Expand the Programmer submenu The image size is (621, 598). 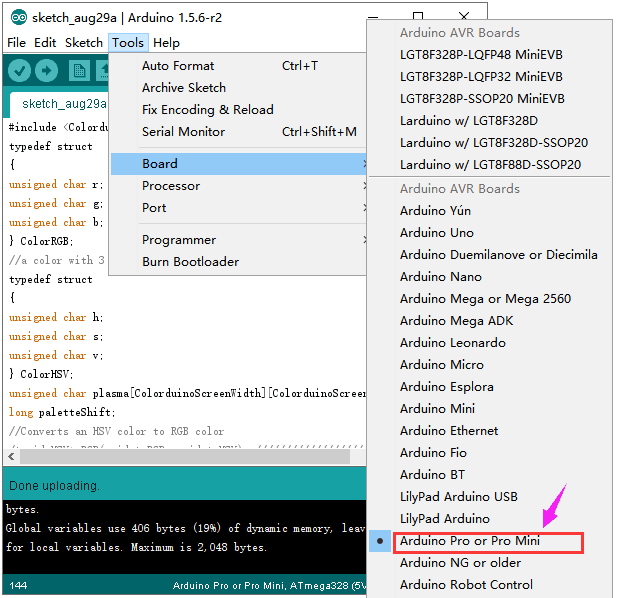point(239,240)
